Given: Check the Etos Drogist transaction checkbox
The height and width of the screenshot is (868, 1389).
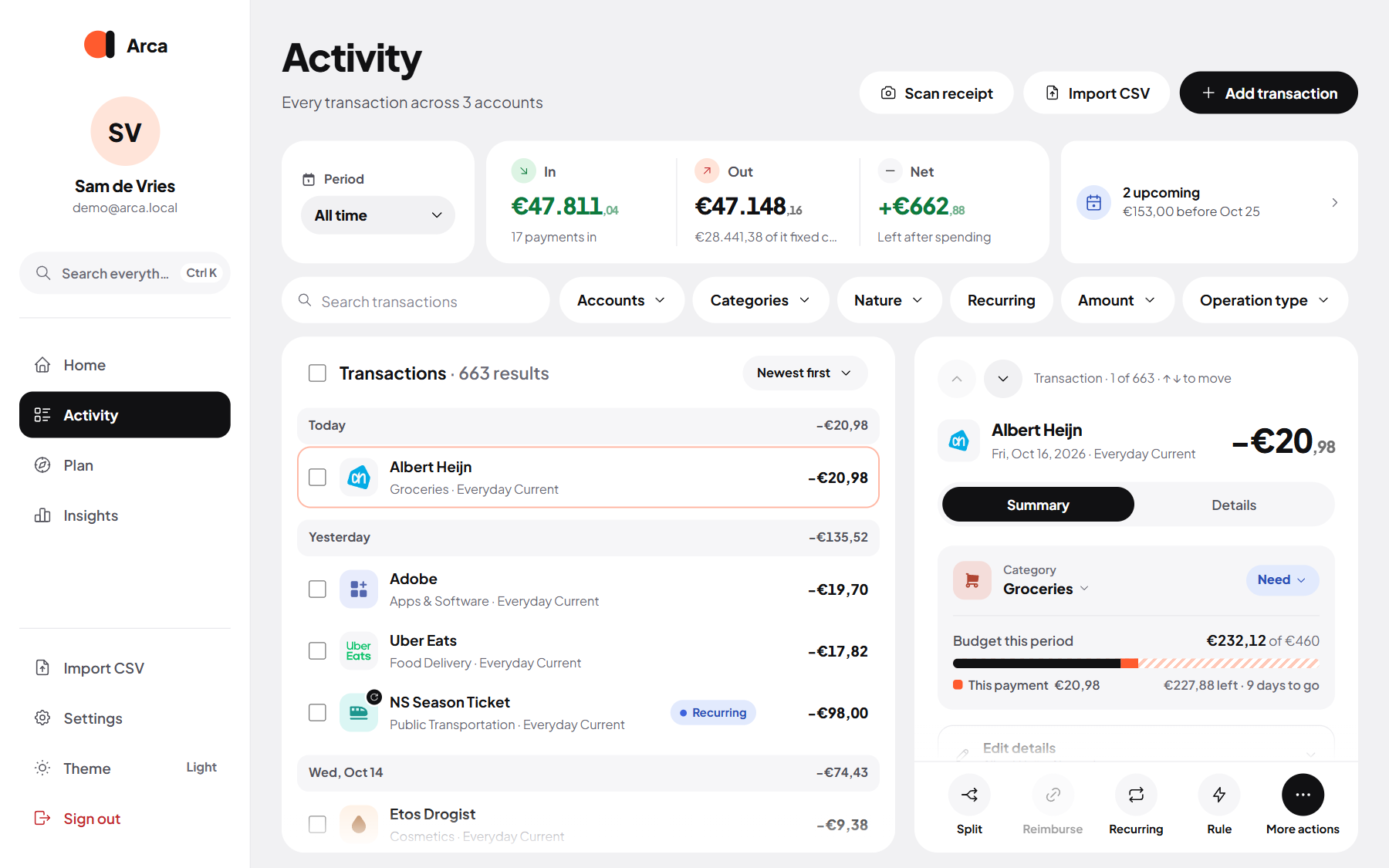Looking at the screenshot, I should click(317, 824).
